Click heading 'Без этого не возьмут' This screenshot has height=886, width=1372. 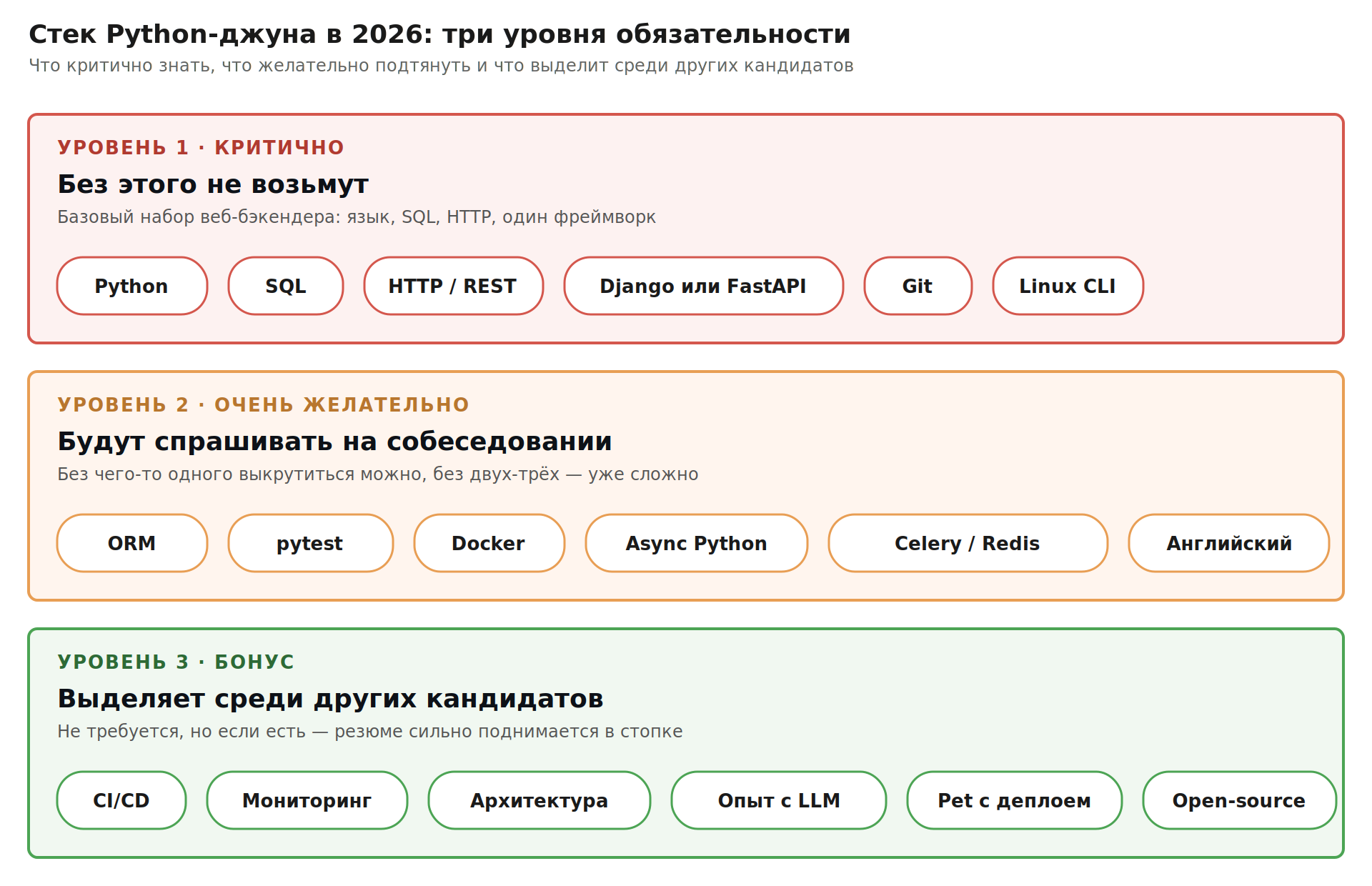pyautogui.click(x=213, y=184)
